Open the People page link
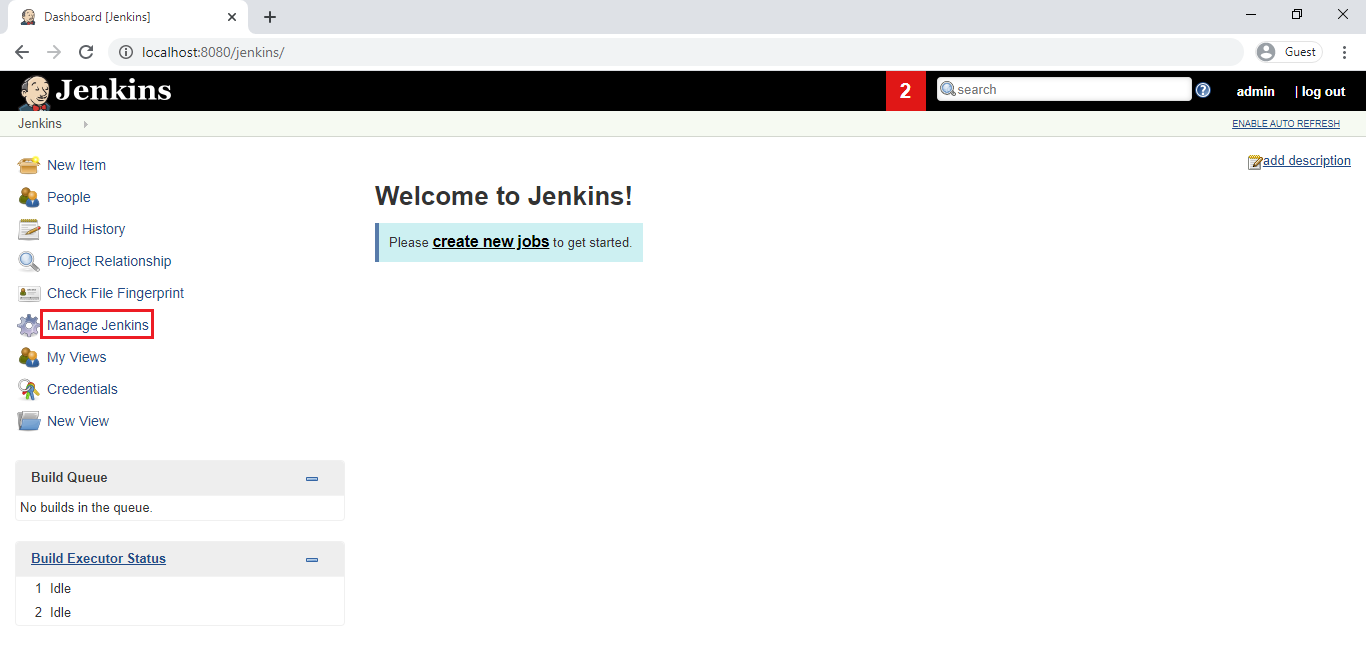This screenshot has width=1366, height=647. click(x=69, y=197)
